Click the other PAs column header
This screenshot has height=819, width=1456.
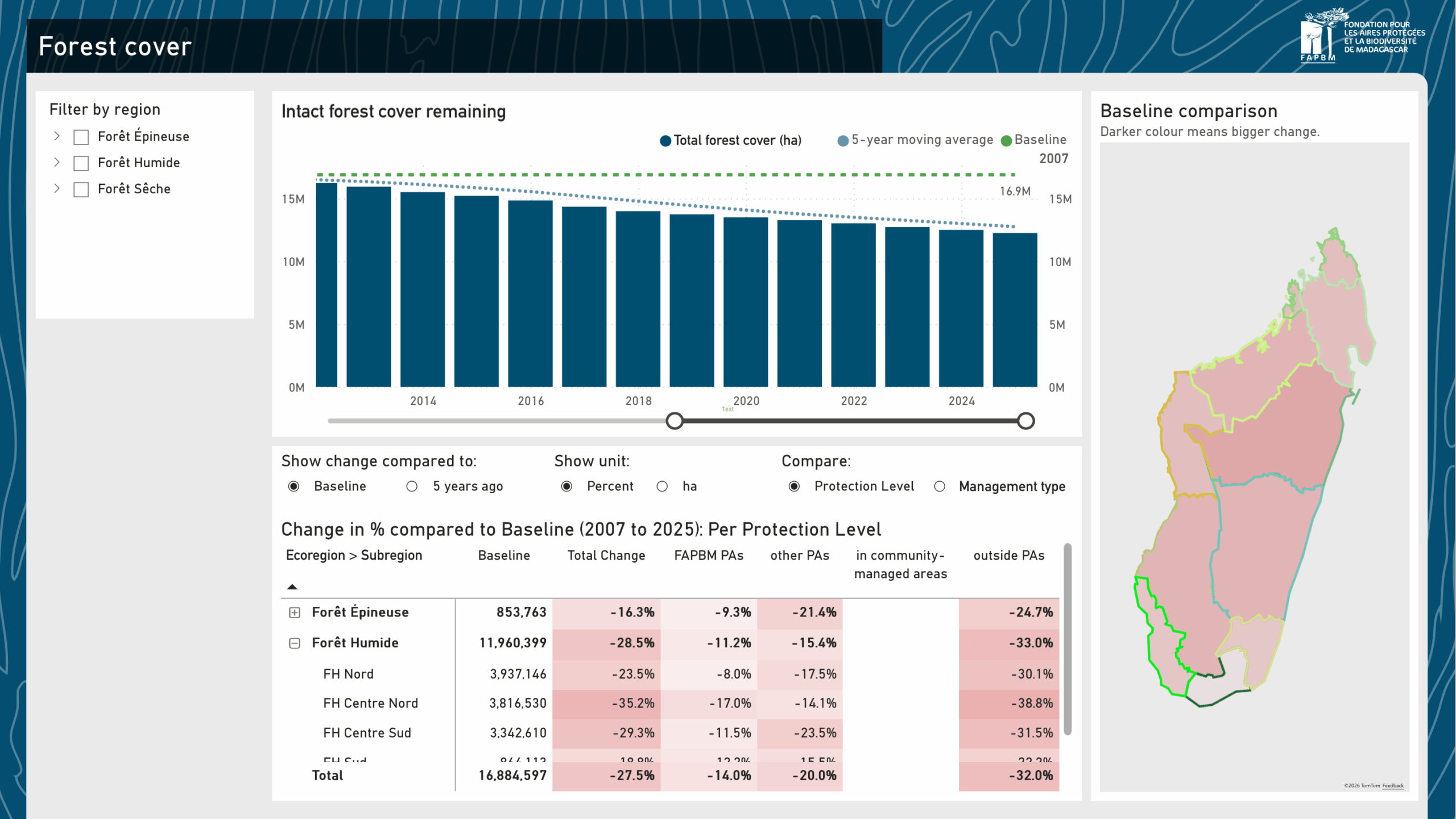(800, 556)
